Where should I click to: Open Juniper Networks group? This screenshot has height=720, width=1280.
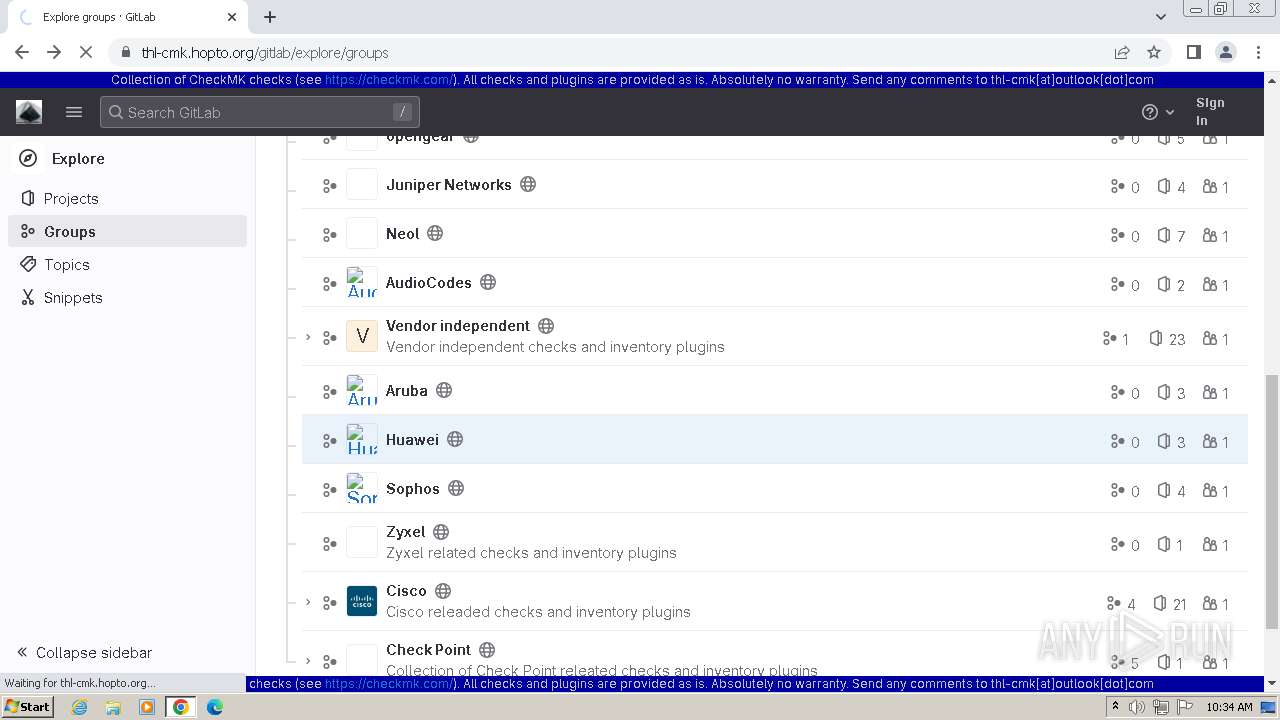click(x=449, y=184)
